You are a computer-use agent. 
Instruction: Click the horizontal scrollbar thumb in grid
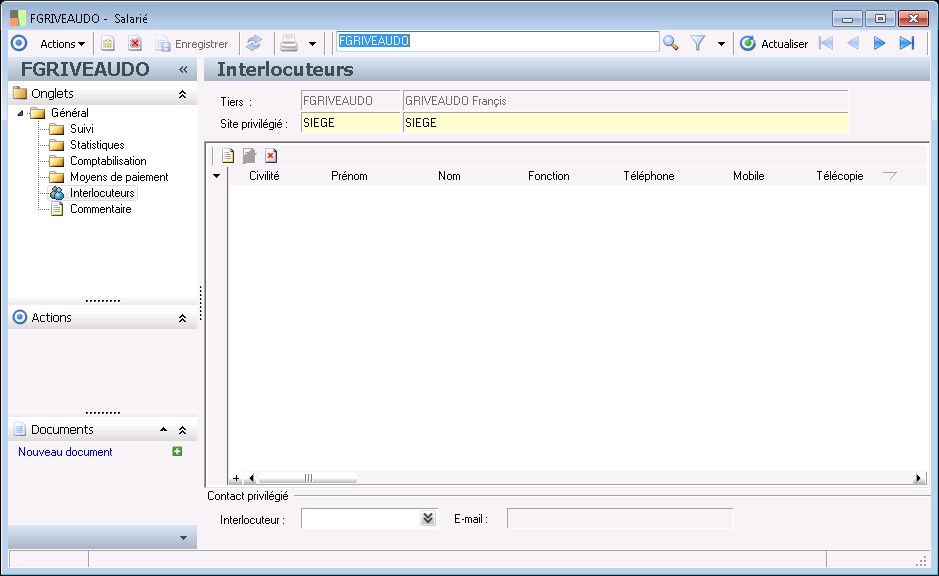(308, 478)
